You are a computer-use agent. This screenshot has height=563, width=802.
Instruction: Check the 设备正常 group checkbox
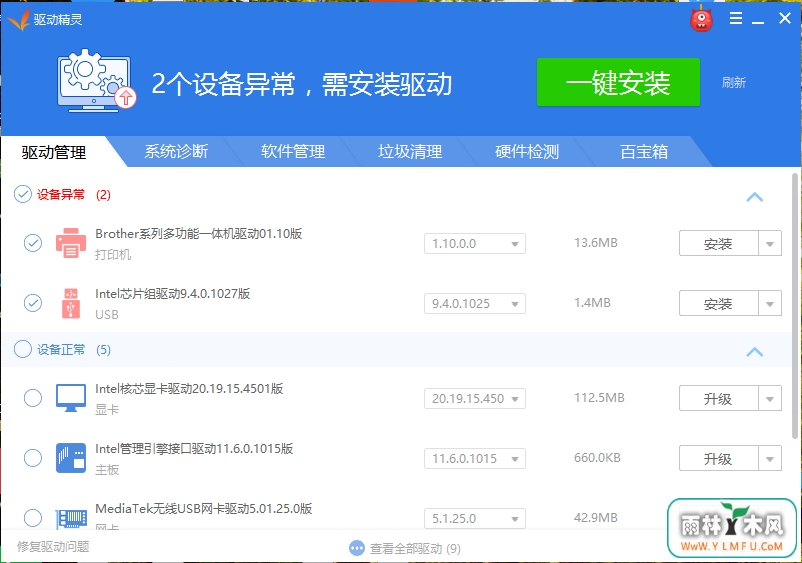click(23, 349)
